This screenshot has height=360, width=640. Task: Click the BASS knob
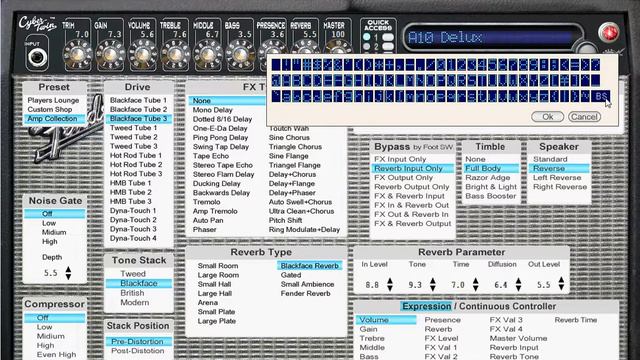click(240, 56)
